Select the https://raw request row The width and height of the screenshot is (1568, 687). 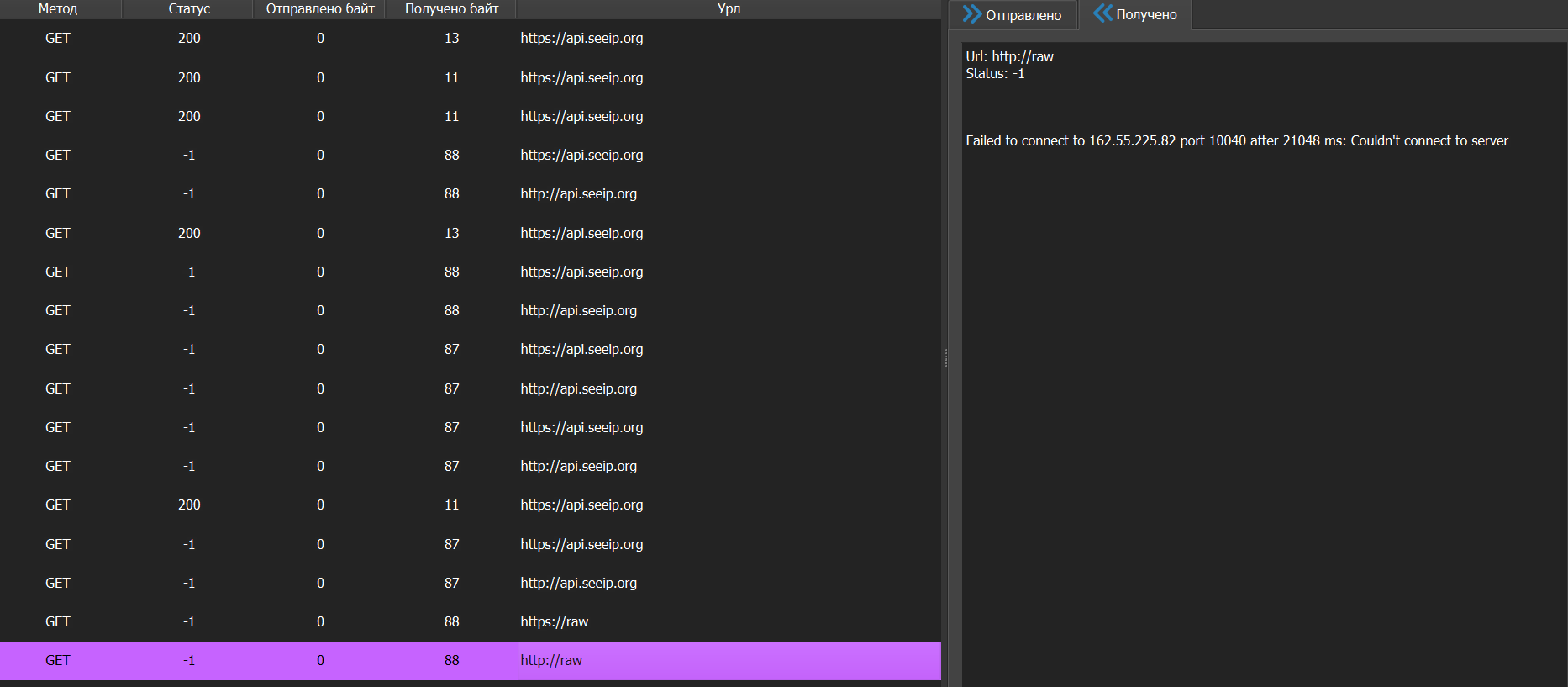555,621
